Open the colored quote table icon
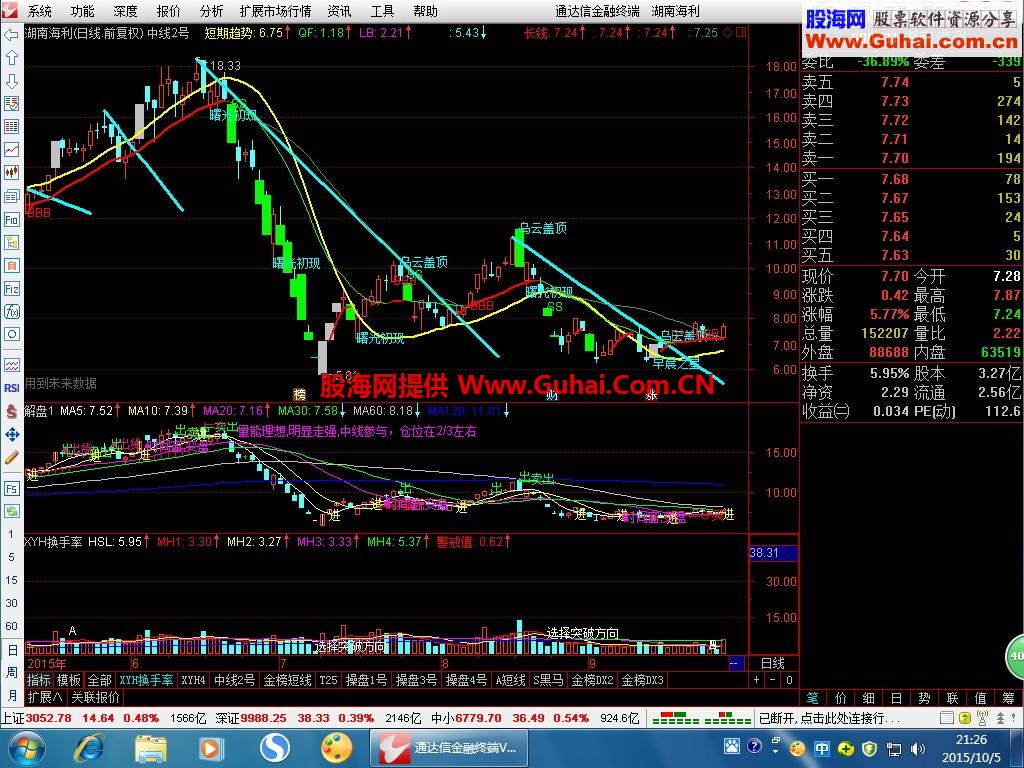Viewport: 1024px width, 768px height. (11, 127)
